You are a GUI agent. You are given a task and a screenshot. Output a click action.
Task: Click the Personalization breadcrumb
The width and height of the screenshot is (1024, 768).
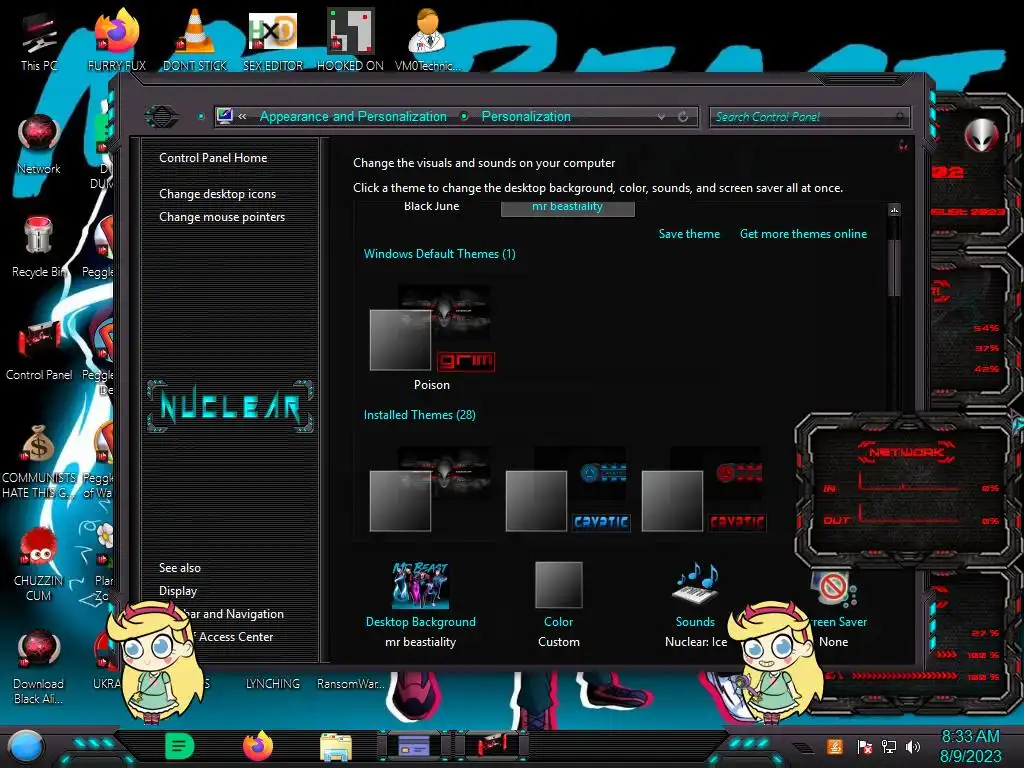pyautogui.click(x=526, y=116)
